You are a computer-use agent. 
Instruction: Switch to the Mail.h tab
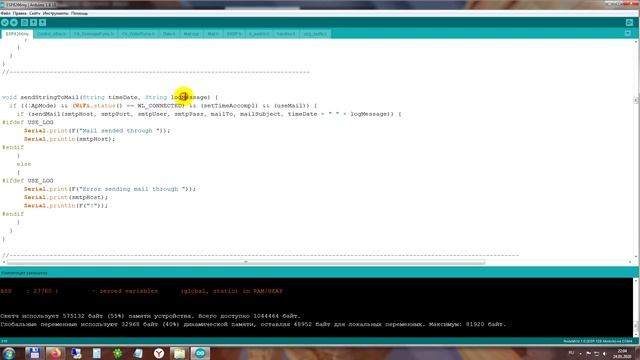213,34
